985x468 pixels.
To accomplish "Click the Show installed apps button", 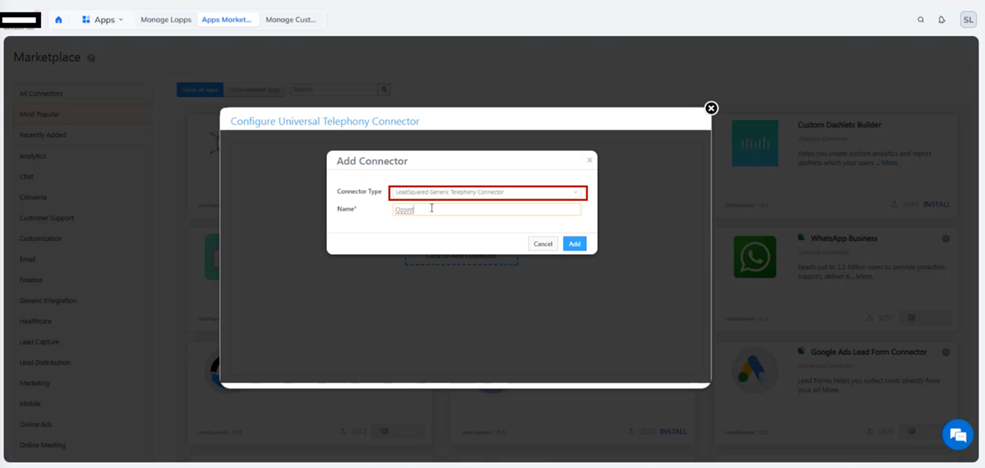I will pyautogui.click(x=254, y=90).
